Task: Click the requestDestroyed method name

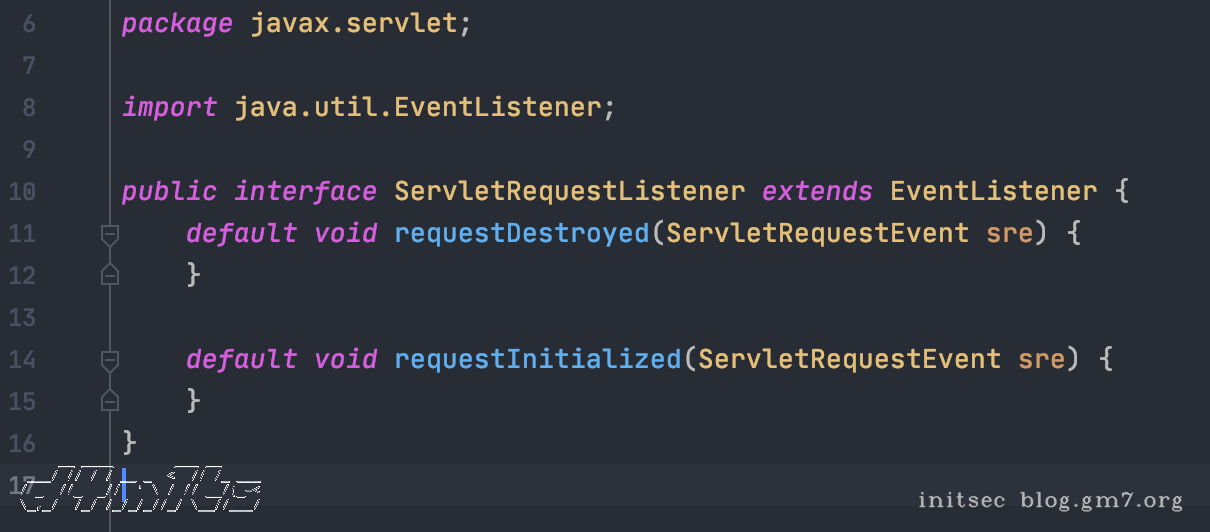Action: tap(521, 234)
